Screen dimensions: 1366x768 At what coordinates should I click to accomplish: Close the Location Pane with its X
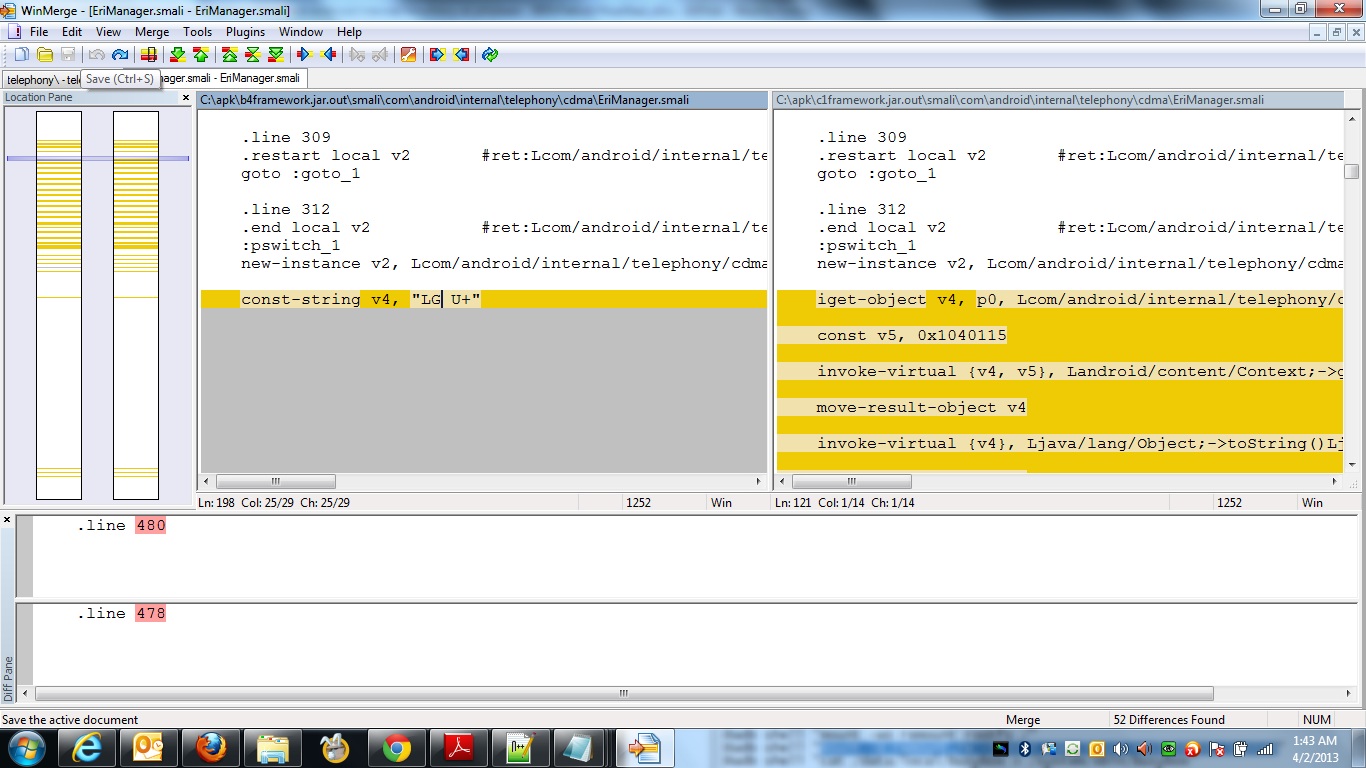tap(186, 98)
